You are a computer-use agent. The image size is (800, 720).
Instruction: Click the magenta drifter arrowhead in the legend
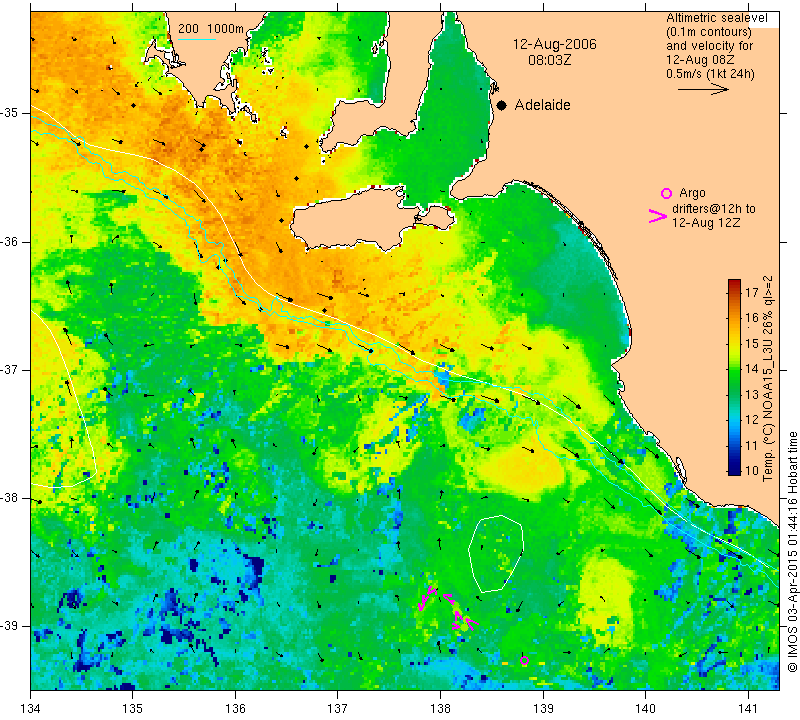click(658, 216)
